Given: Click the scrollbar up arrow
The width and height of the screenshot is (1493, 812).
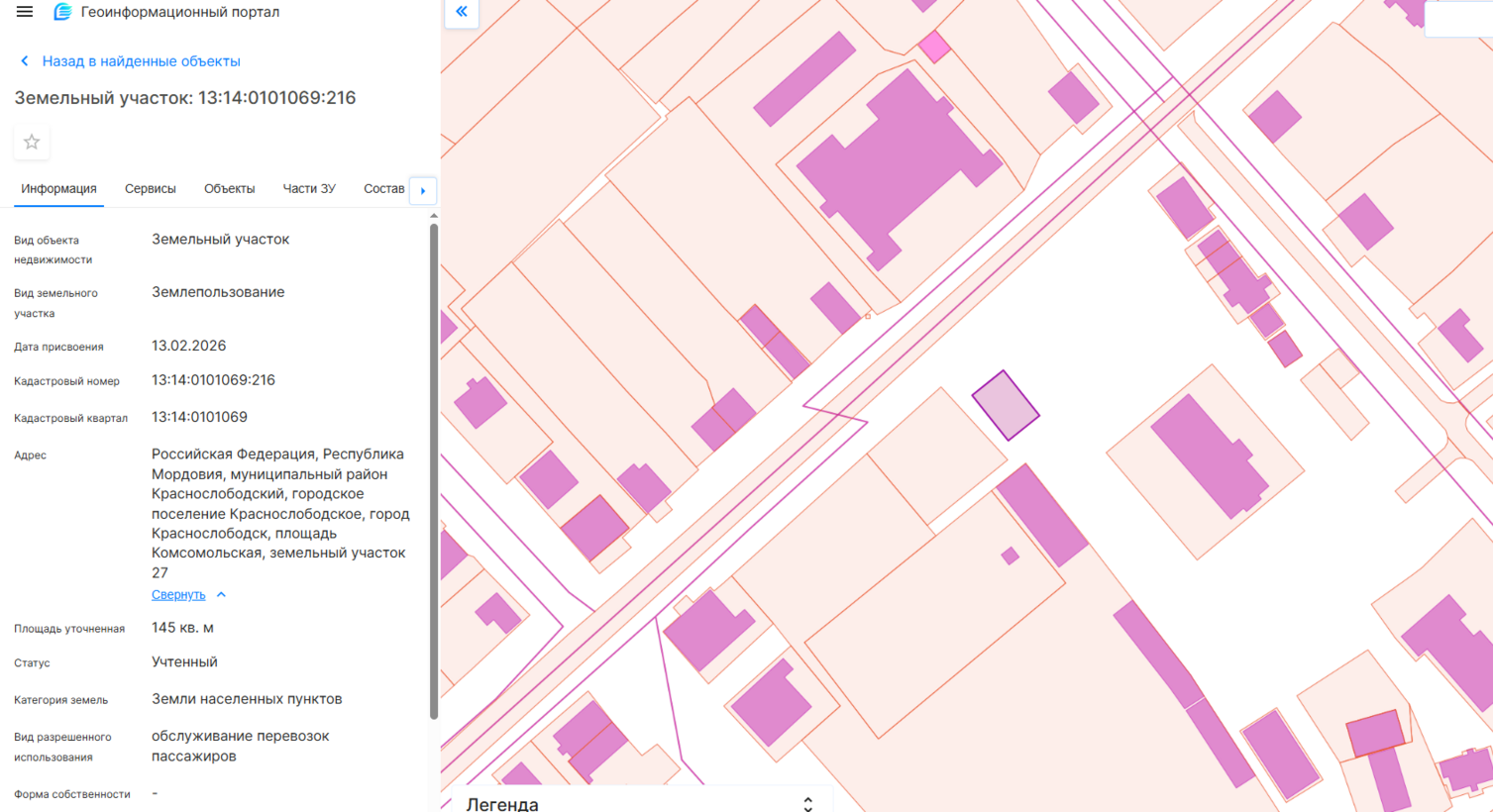Looking at the screenshot, I should coord(433,215).
